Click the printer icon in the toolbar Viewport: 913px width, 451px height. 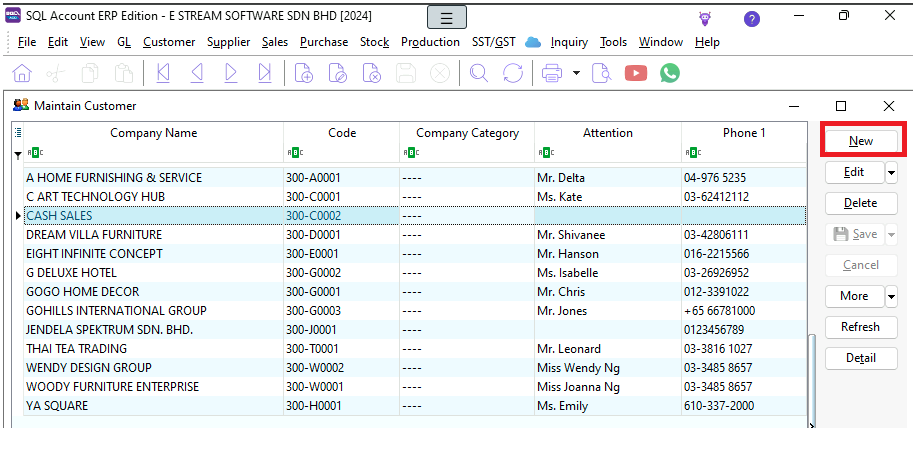click(551, 73)
